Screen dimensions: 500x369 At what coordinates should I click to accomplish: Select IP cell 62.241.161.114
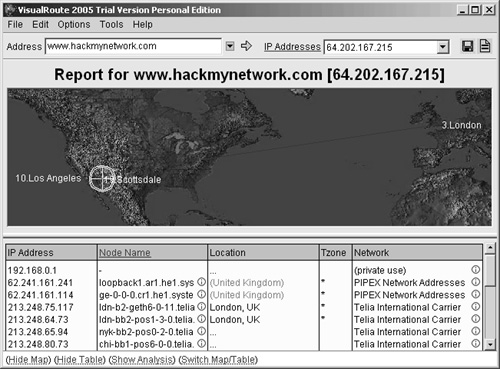coord(40,295)
